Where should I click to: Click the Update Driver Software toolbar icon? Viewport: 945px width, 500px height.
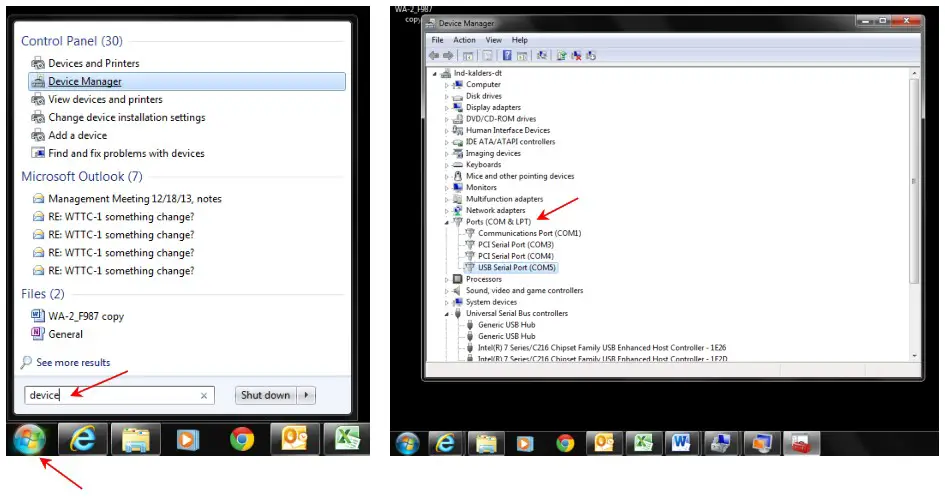(561, 55)
